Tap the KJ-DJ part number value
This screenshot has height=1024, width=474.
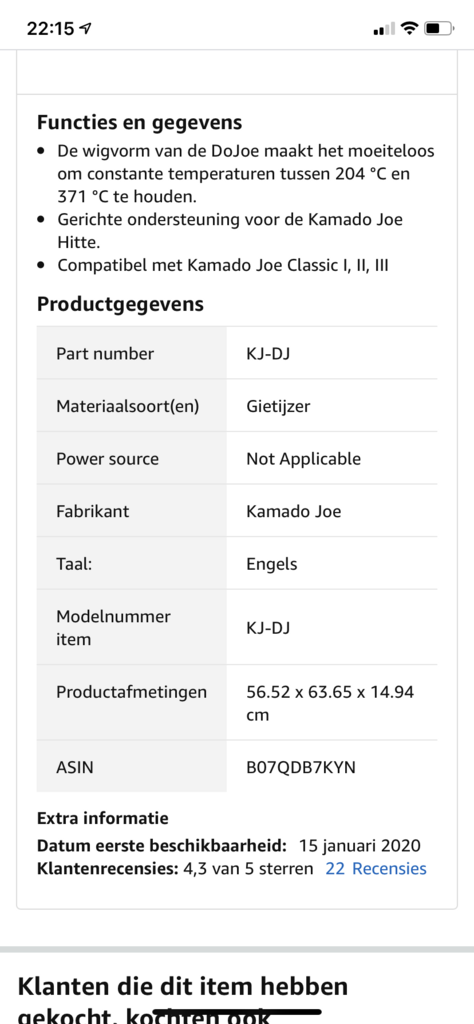(268, 353)
